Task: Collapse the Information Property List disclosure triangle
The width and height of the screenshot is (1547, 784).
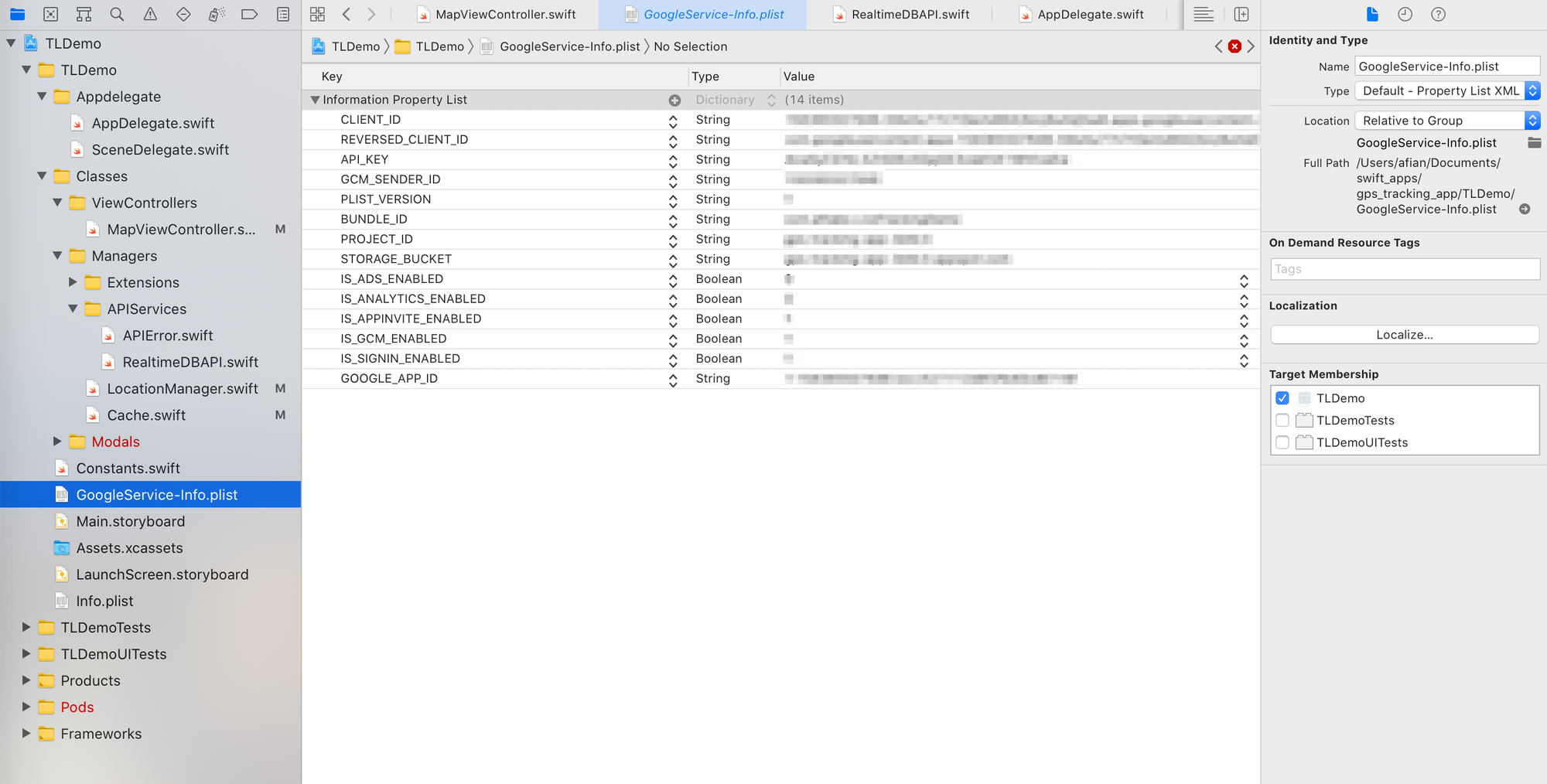Action: click(x=315, y=99)
